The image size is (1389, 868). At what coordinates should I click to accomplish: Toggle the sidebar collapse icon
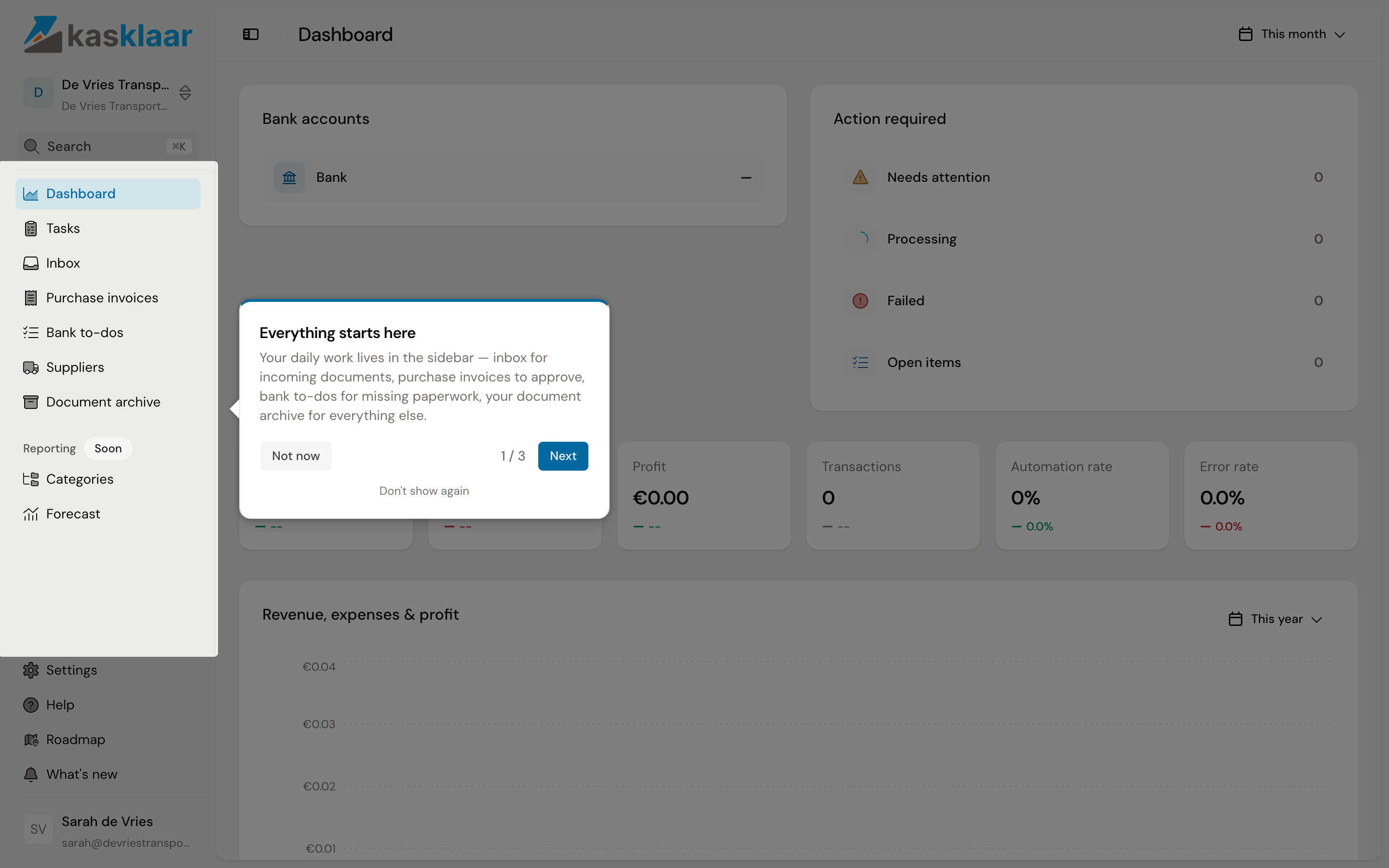click(x=251, y=34)
